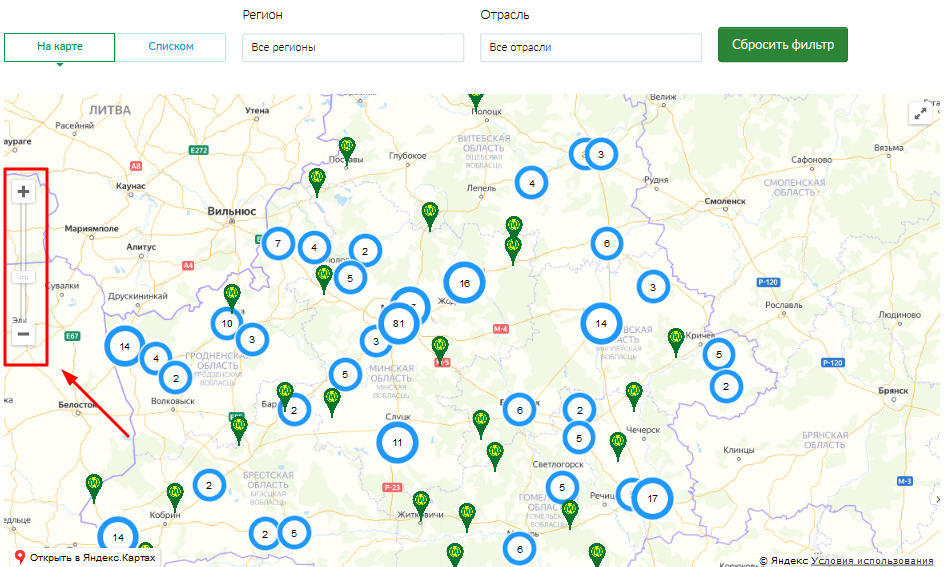Open the cluster marker showing 81
This screenshot has height=567, width=944.
coord(399,323)
